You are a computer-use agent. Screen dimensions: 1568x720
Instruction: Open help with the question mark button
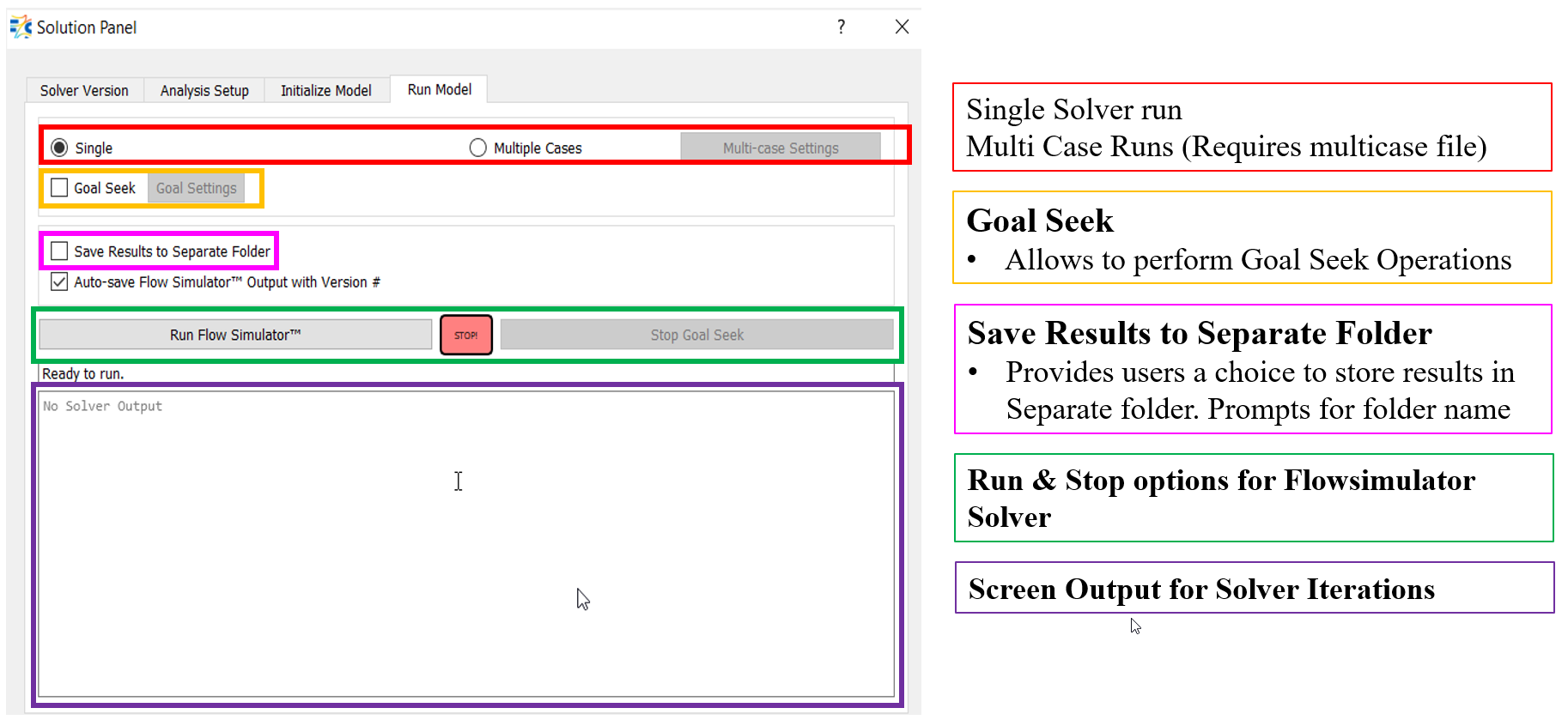click(841, 27)
